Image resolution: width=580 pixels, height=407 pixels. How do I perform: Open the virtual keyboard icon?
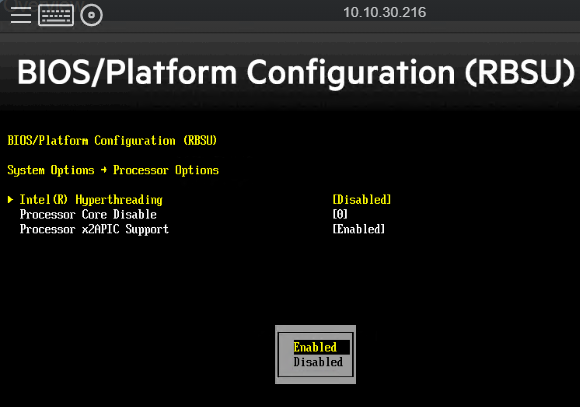[56, 15]
